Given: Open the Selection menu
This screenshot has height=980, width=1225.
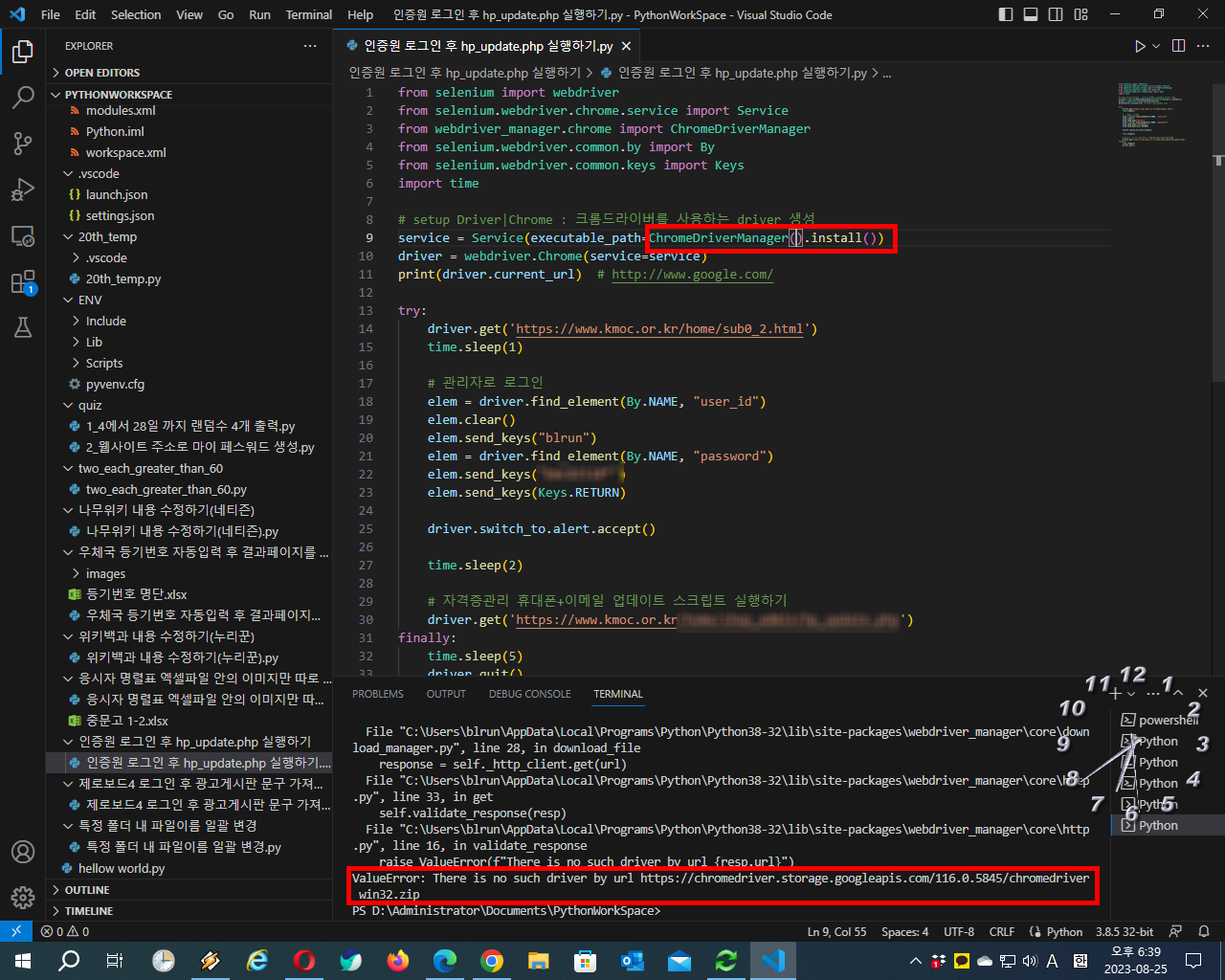Looking at the screenshot, I should click(x=136, y=14).
